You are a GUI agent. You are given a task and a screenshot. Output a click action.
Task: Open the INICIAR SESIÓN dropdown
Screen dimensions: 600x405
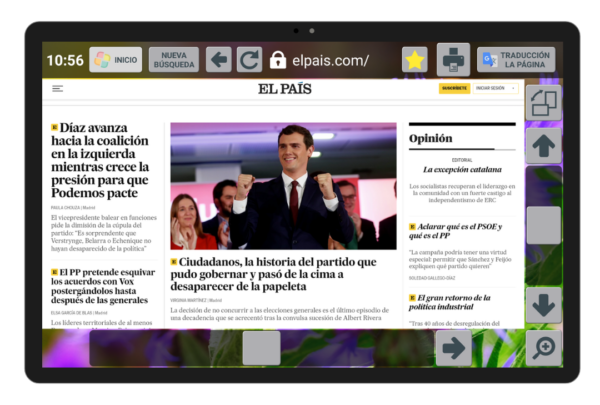tap(492, 88)
